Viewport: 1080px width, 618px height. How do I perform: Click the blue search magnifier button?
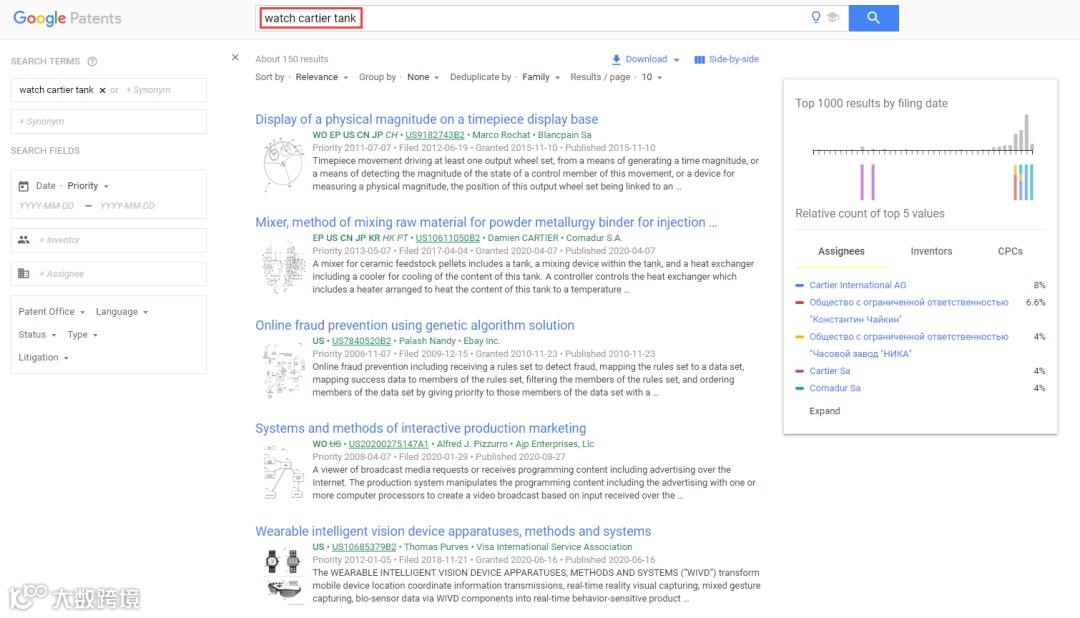click(x=873, y=18)
